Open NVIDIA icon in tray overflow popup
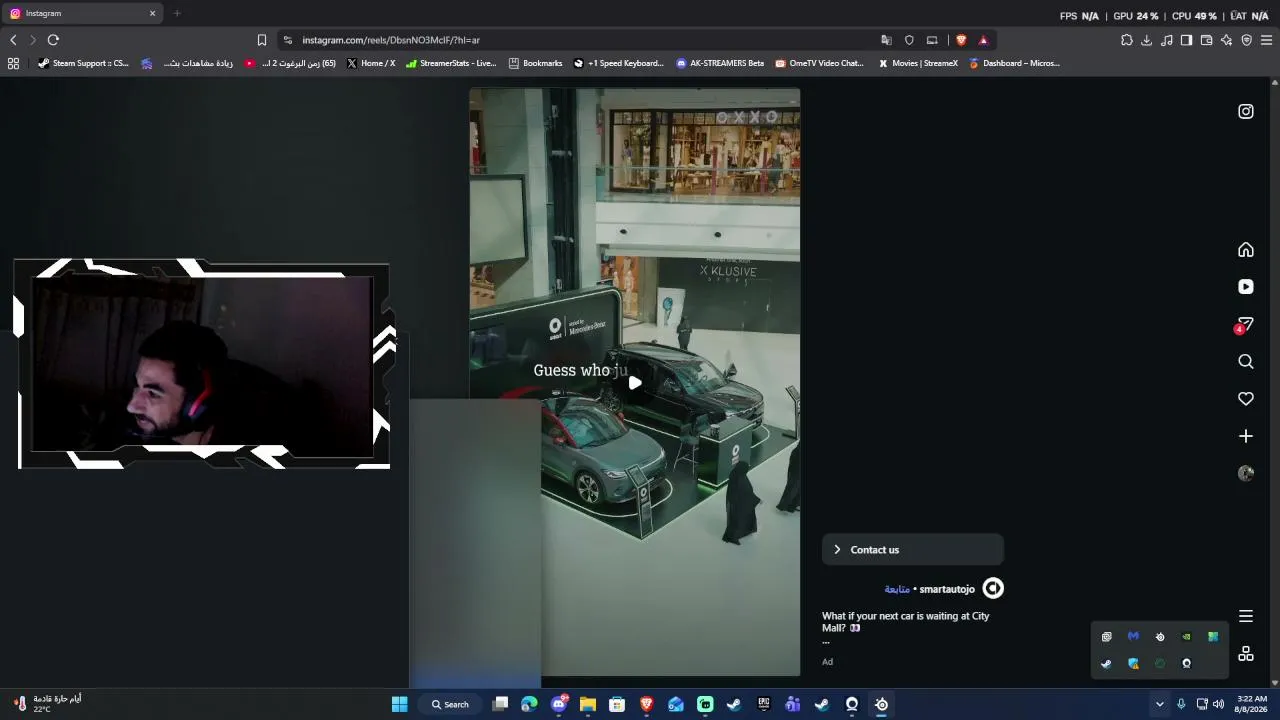Image resolution: width=1280 pixels, height=720 pixels. click(x=1187, y=636)
